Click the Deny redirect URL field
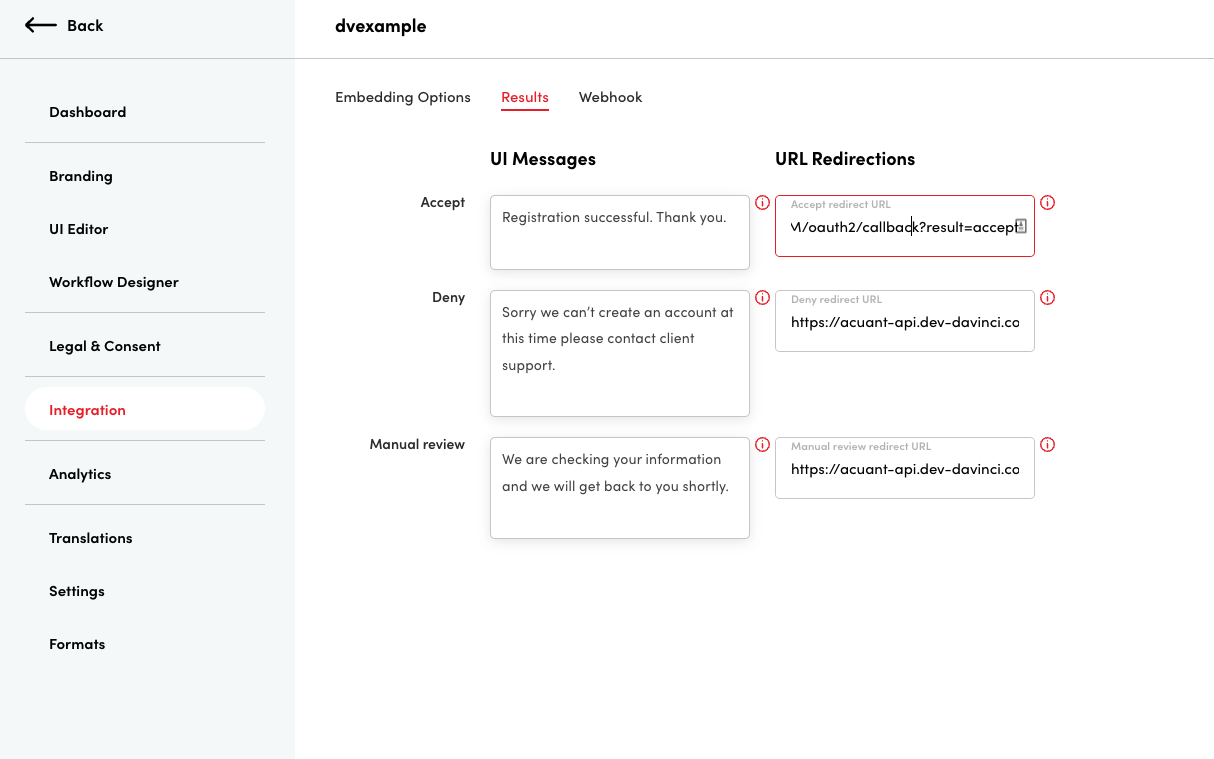 click(x=904, y=323)
